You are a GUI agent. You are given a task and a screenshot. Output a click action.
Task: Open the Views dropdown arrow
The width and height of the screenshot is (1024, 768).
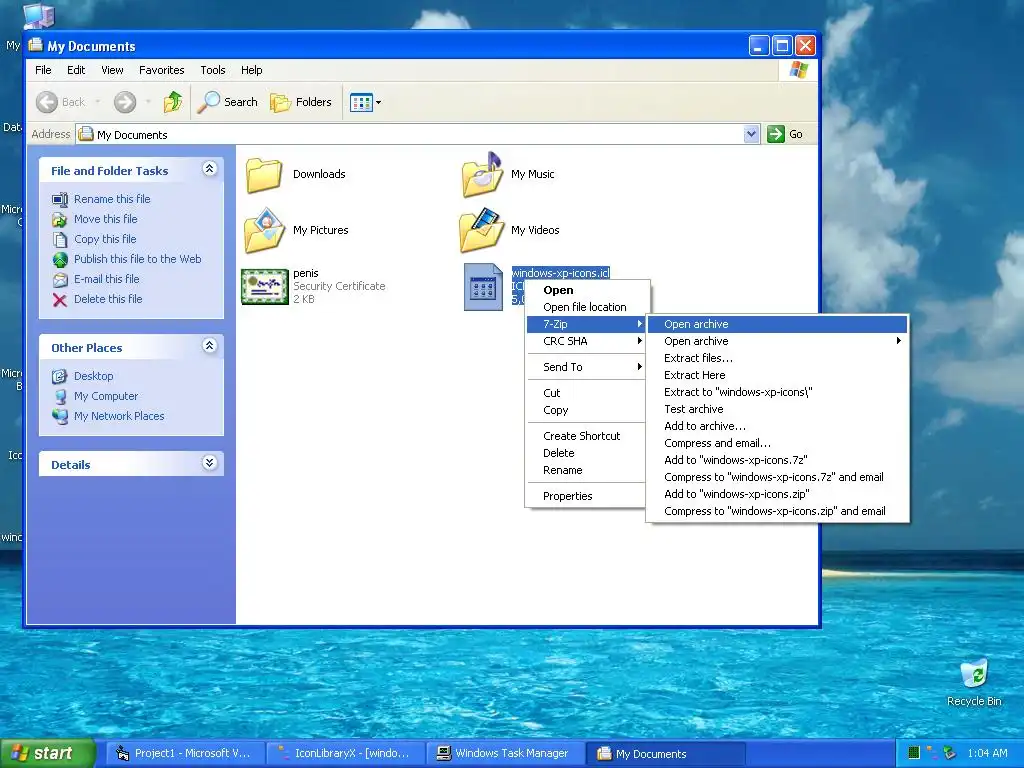[x=378, y=102]
